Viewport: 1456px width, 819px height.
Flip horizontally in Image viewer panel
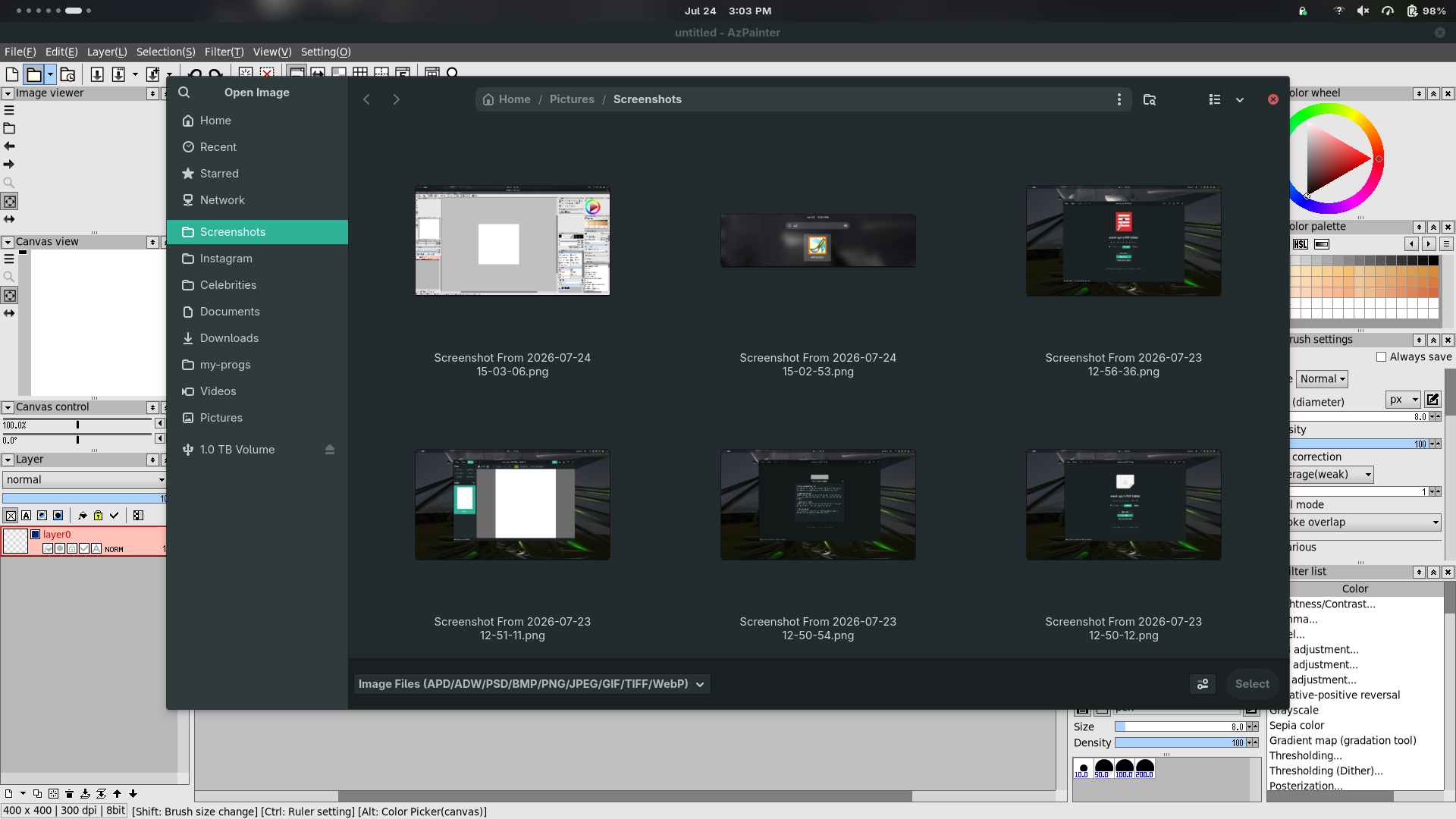point(9,219)
